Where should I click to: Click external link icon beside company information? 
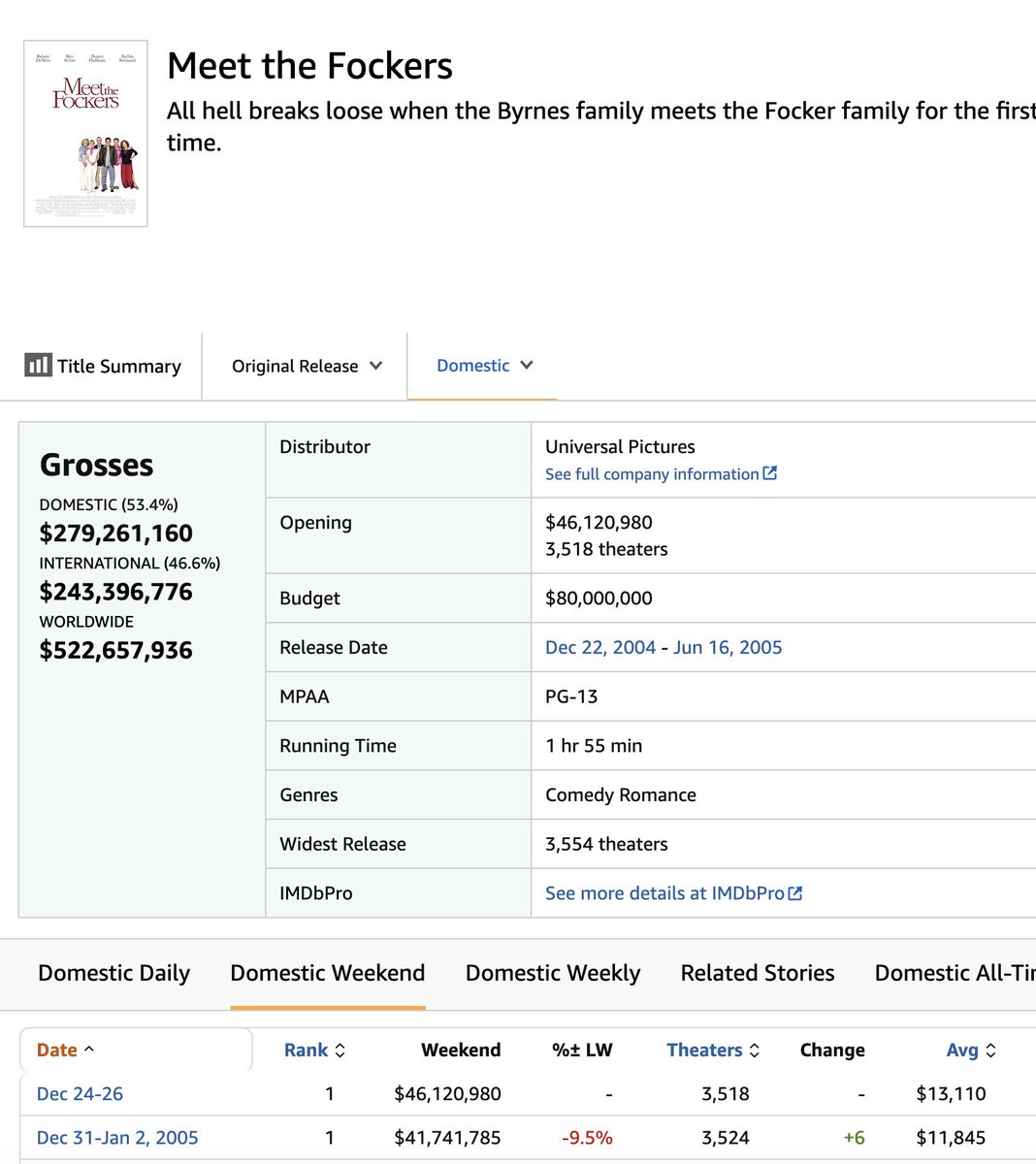pos(770,473)
